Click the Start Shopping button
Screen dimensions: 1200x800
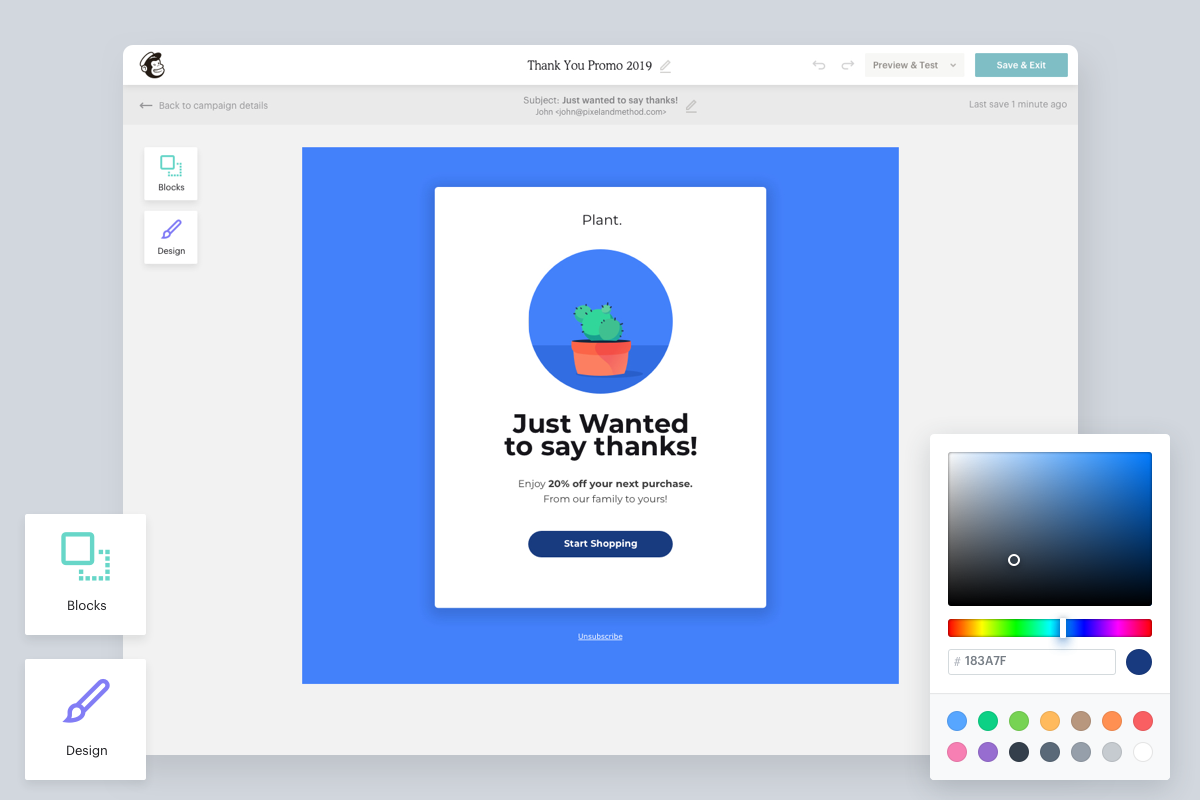click(x=600, y=543)
